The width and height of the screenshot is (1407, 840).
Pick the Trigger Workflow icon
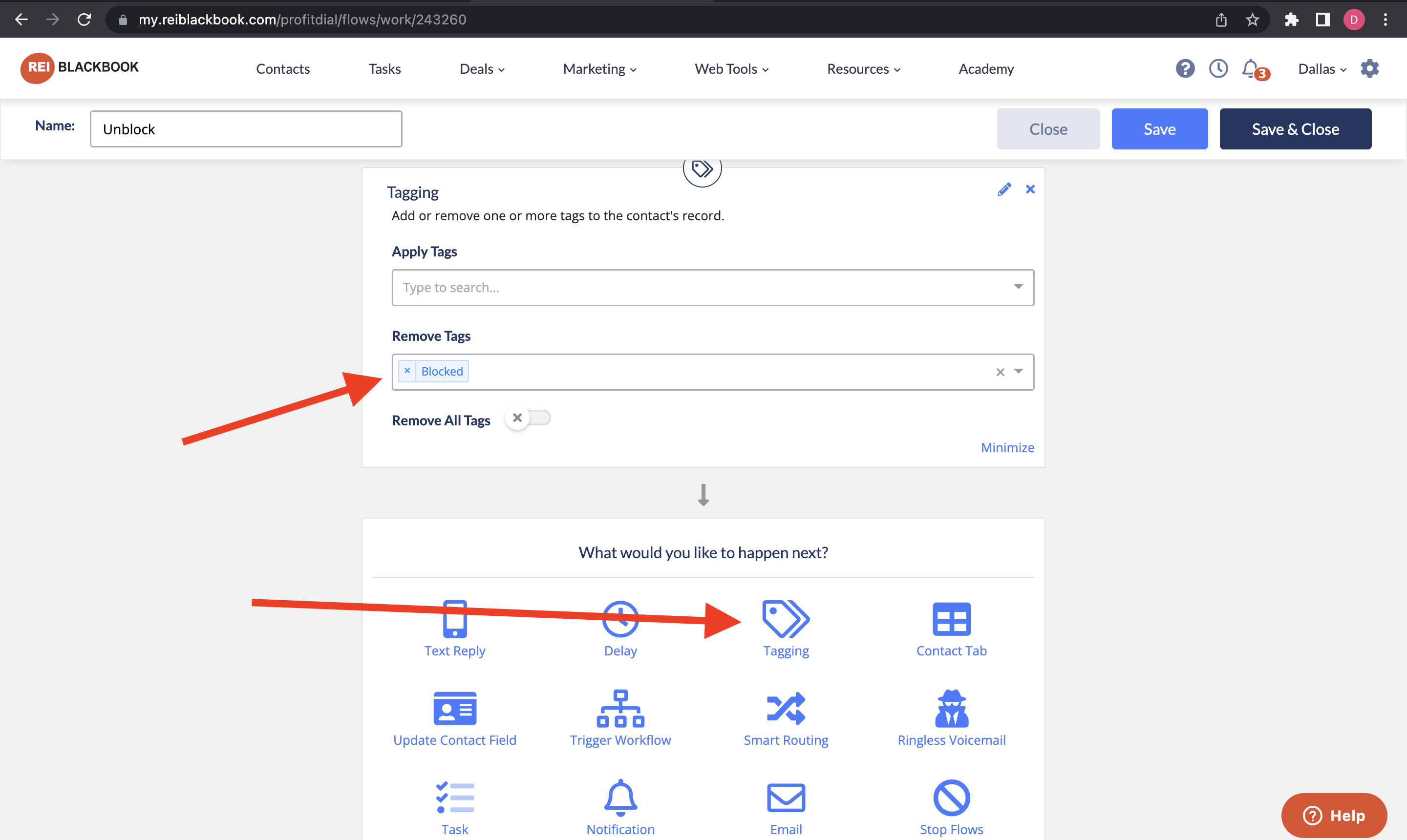pos(620,708)
